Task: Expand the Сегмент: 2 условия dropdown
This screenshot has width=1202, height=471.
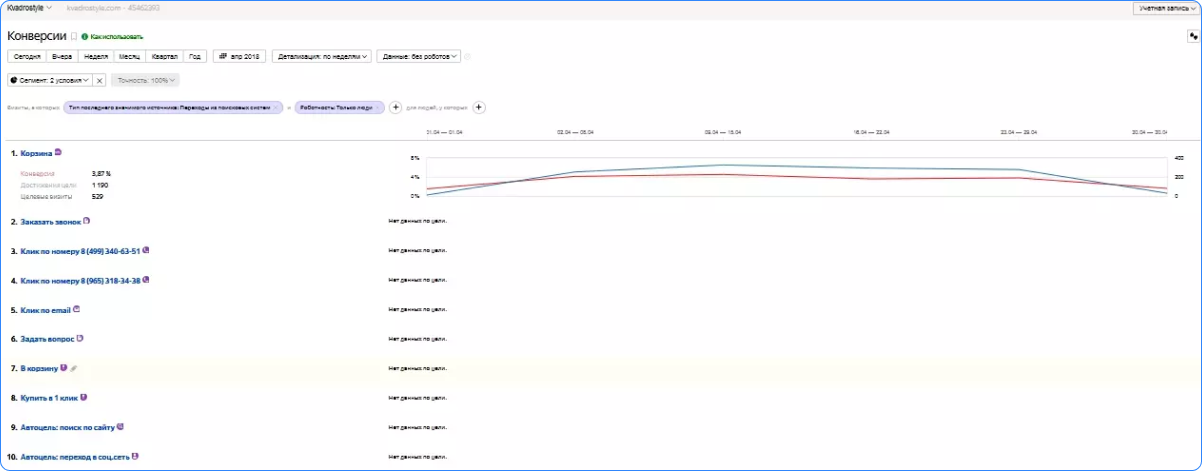Action: click(51, 80)
